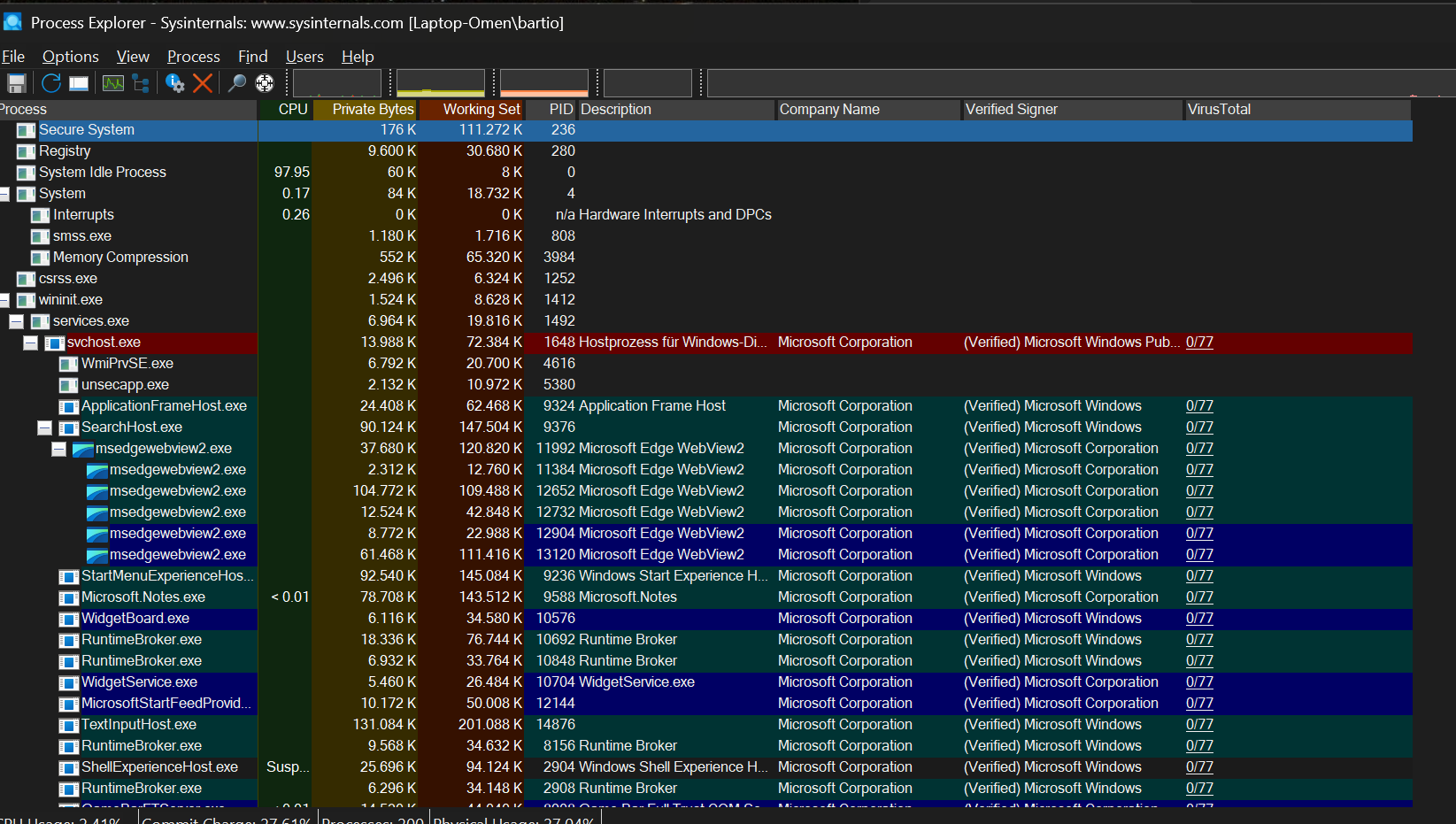Click the WmiPrvSE.exe process icon
The height and width of the screenshot is (824, 1456).
pos(69,364)
